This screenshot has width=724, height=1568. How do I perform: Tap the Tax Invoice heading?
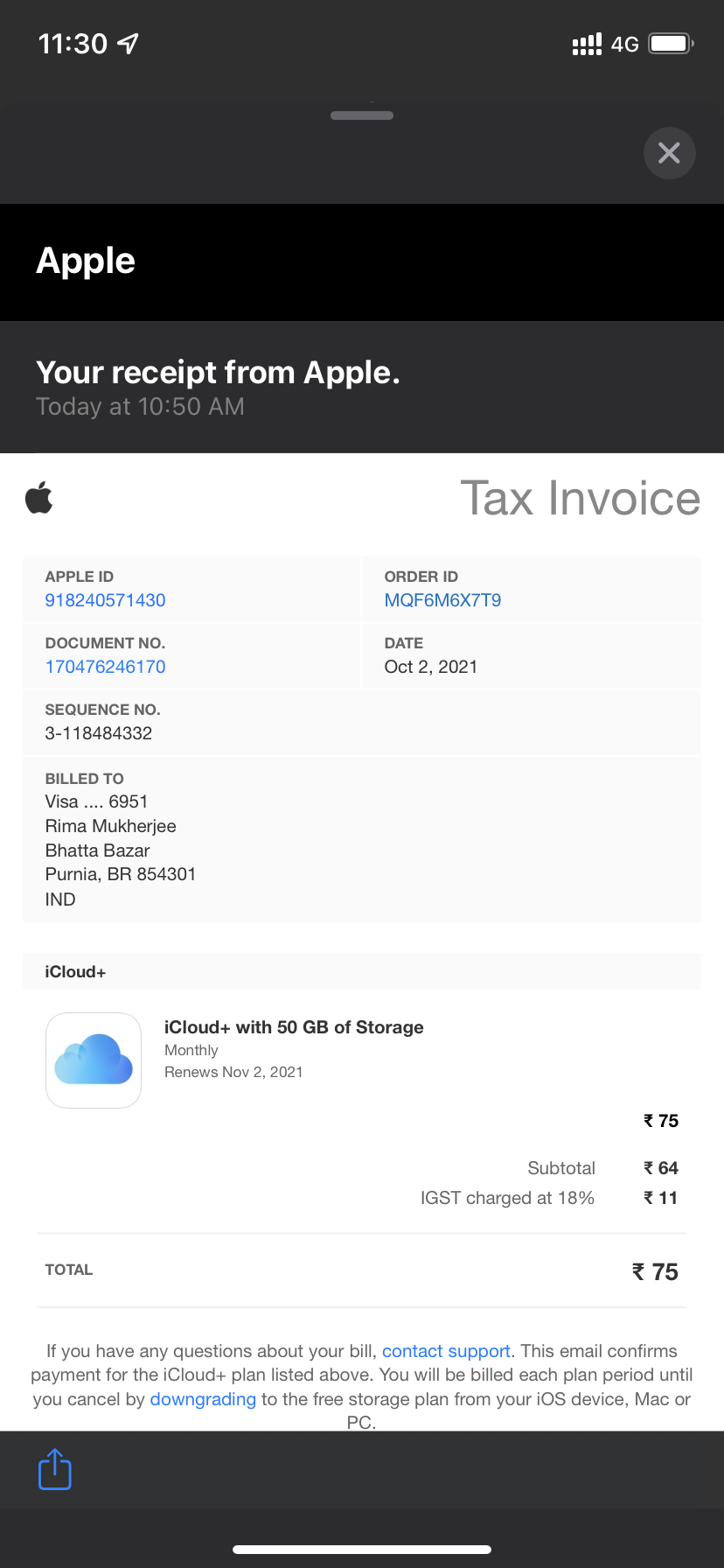point(580,499)
